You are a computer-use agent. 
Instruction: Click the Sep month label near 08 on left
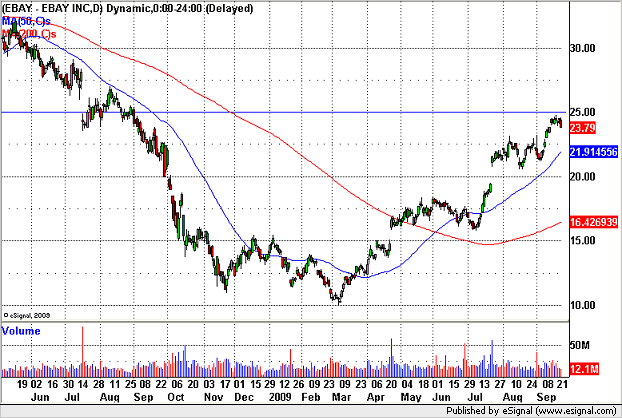[x=143, y=397]
